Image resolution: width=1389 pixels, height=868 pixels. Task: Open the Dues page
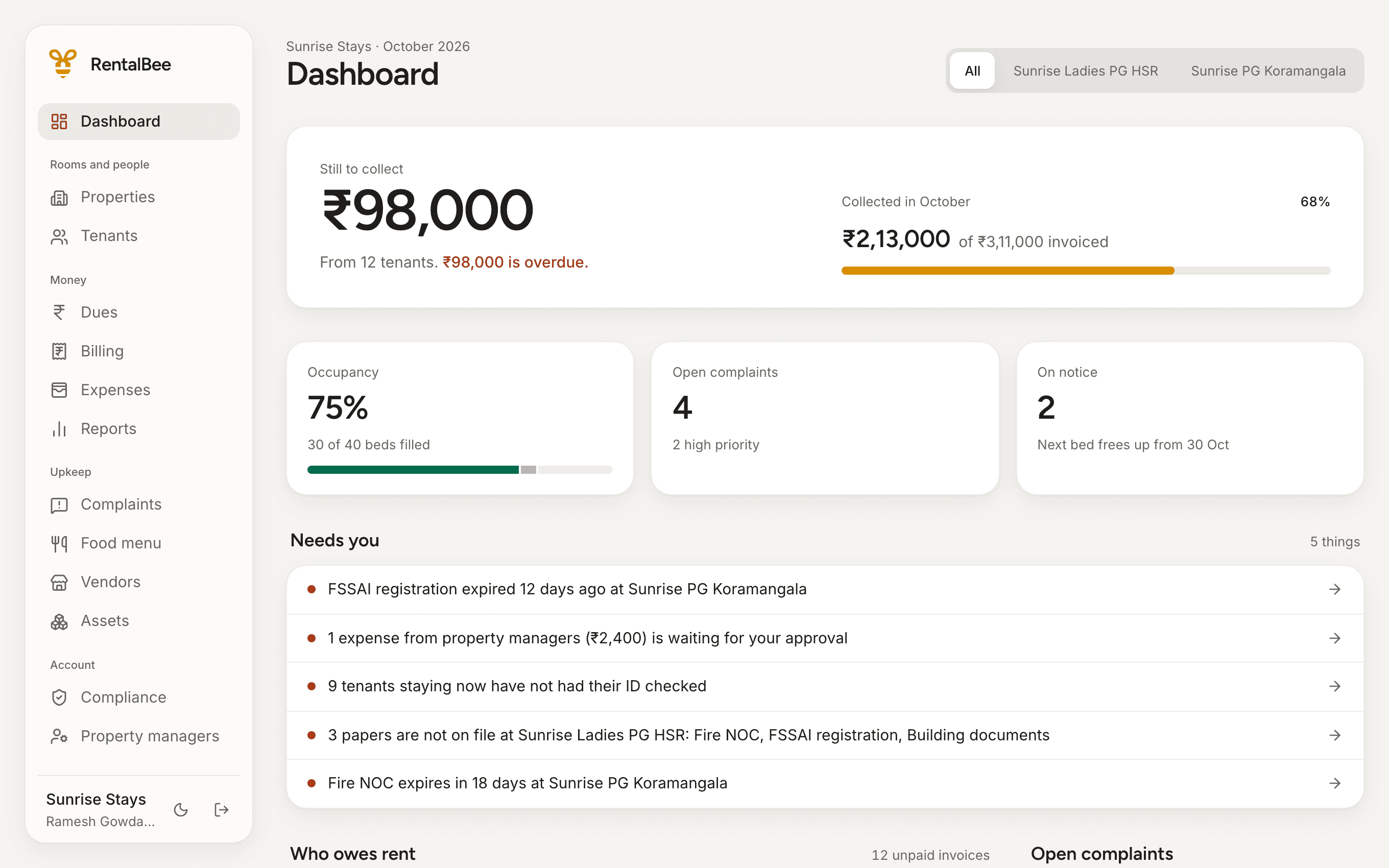139,312
